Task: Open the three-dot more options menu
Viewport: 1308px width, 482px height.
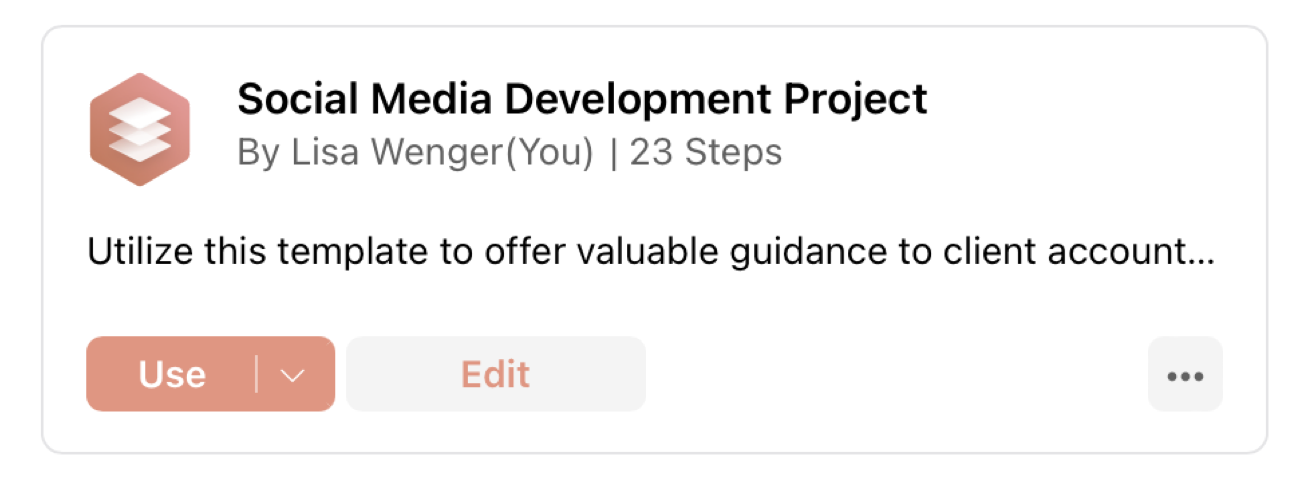Action: pos(1185,374)
